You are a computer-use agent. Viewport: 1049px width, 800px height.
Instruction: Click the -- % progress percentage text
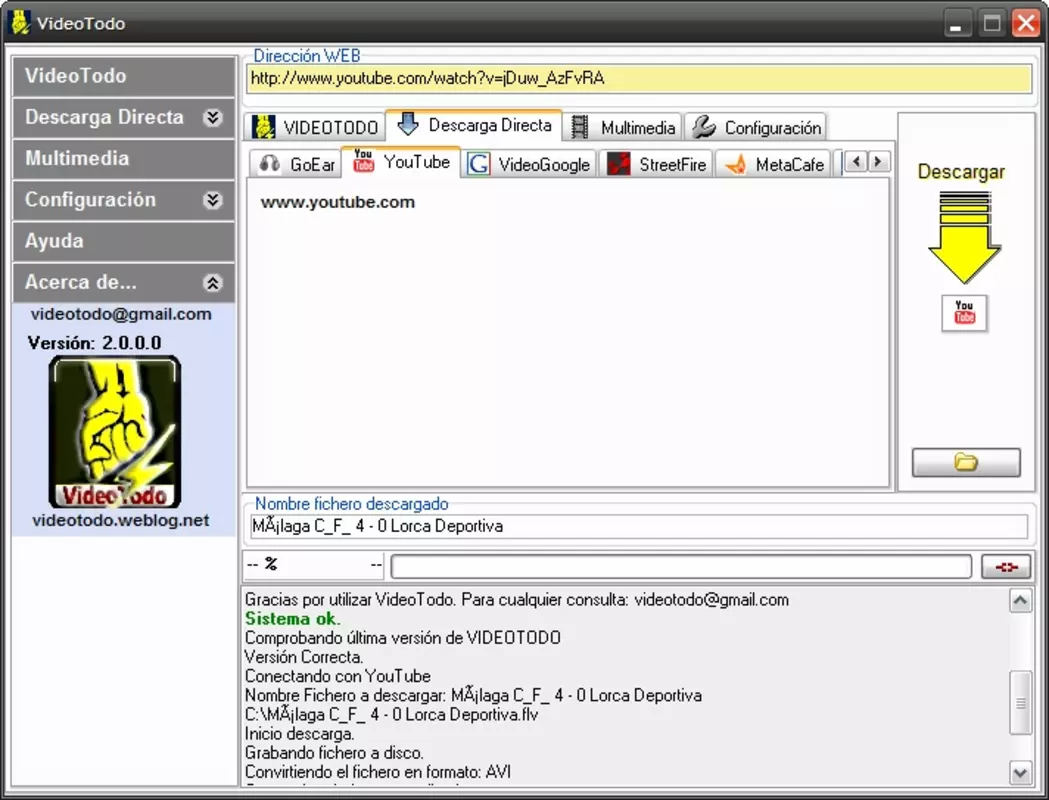(x=262, y=565)
